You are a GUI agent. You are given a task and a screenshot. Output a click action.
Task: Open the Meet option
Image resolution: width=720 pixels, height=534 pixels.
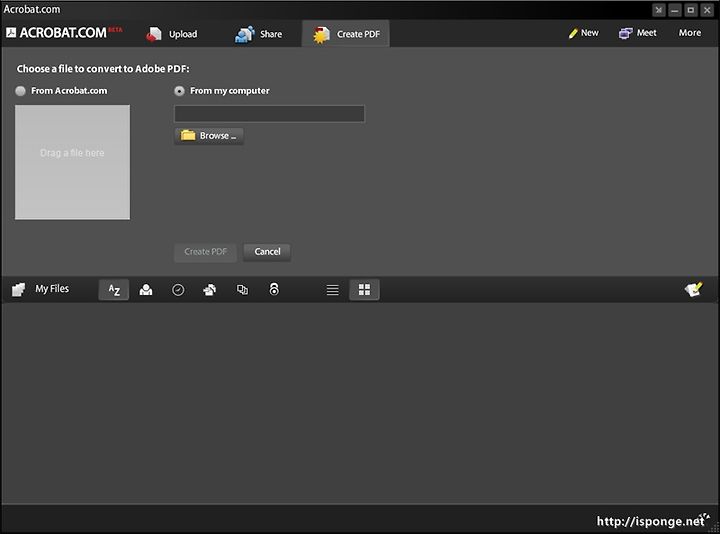point(637,33)
